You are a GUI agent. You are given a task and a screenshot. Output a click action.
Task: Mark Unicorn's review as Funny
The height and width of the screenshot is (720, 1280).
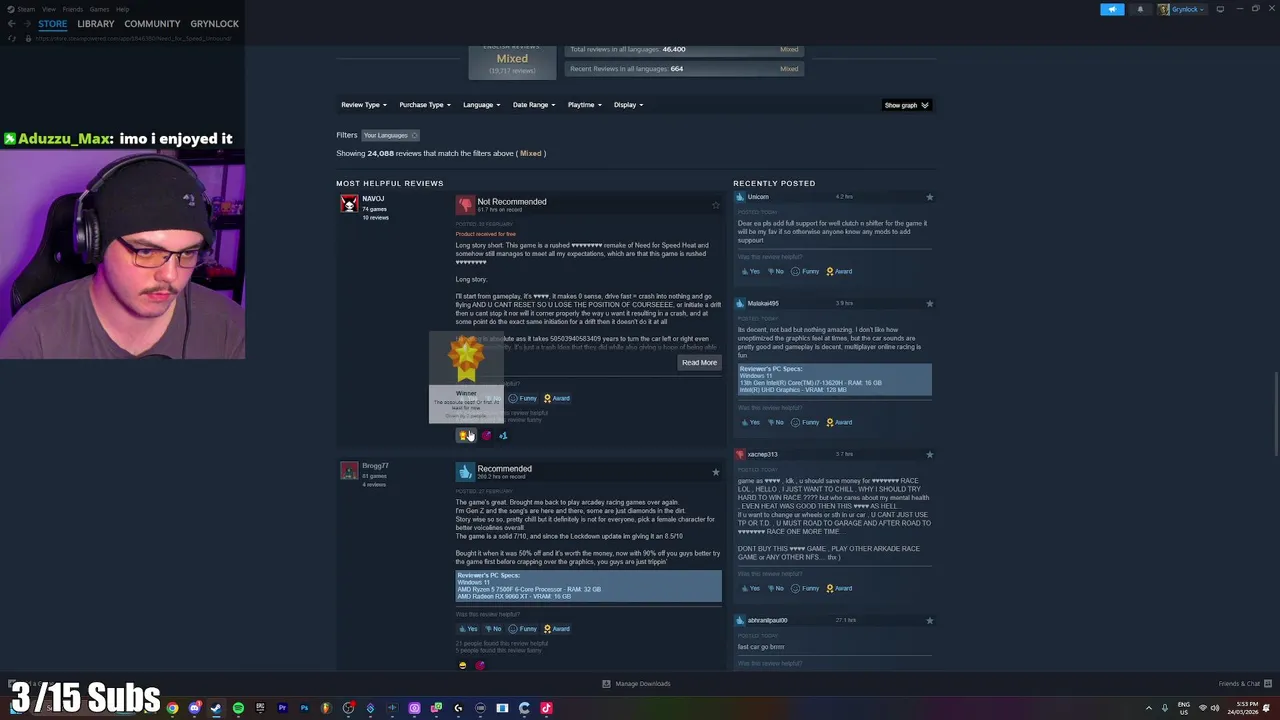click(805, 271)
